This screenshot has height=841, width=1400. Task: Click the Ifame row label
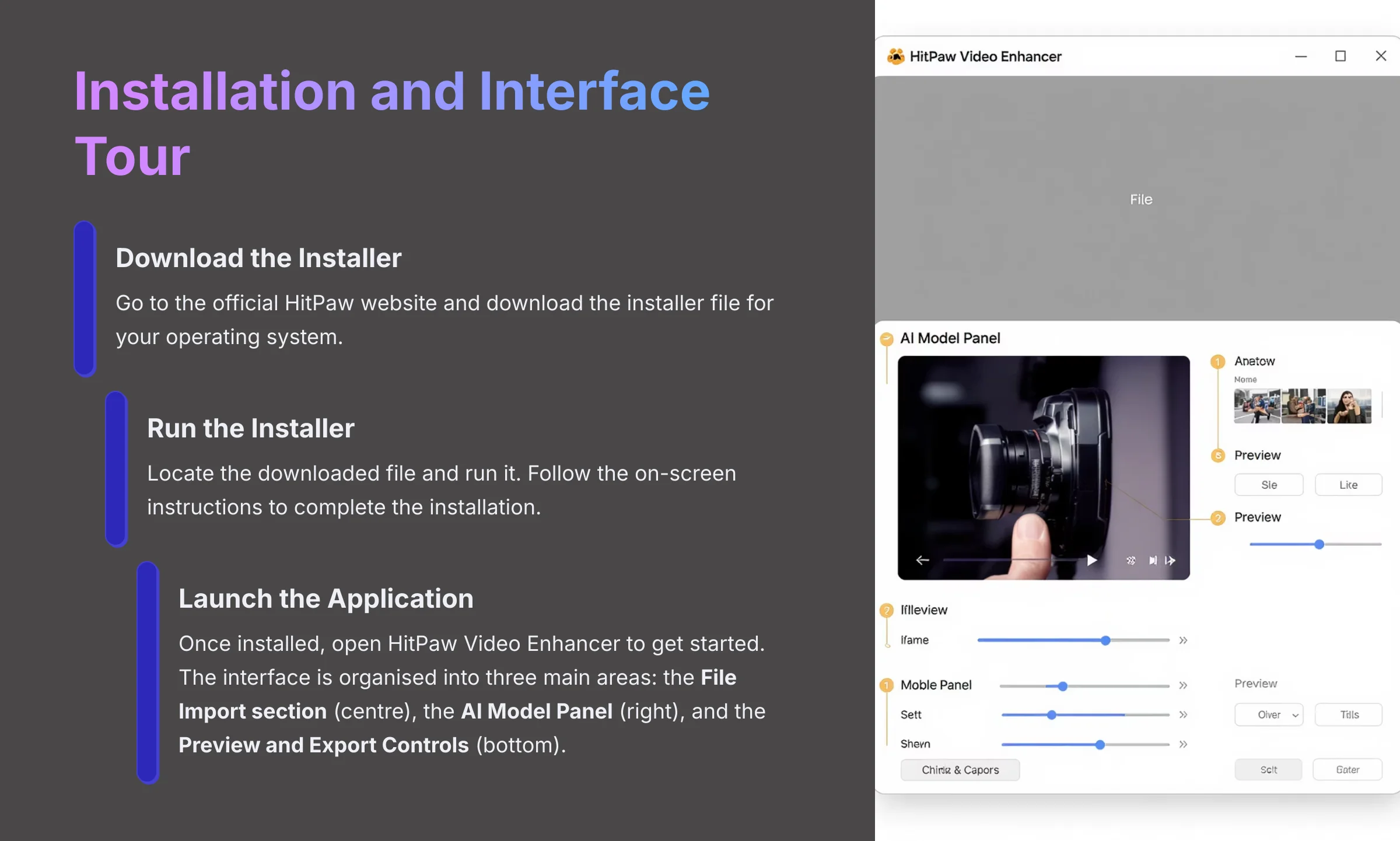(x=915, y=640)
